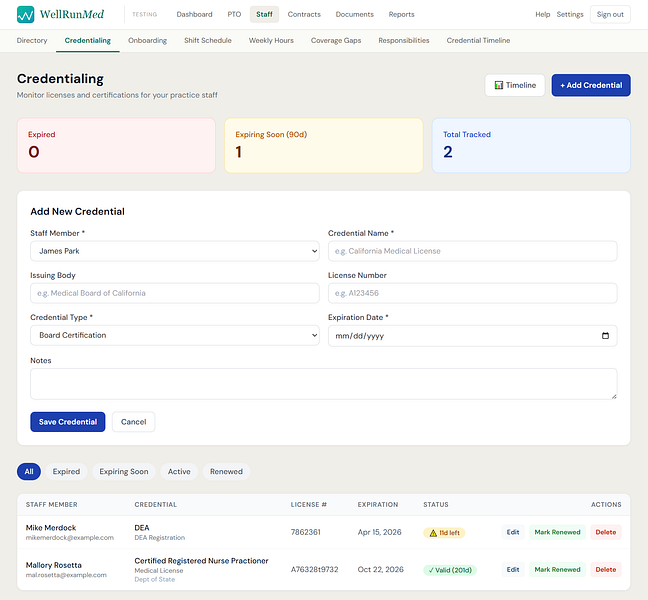This screenshot has height=600, width=648.
Task: Click the WellRunMed logo icon
Action: tap(26, 14)
